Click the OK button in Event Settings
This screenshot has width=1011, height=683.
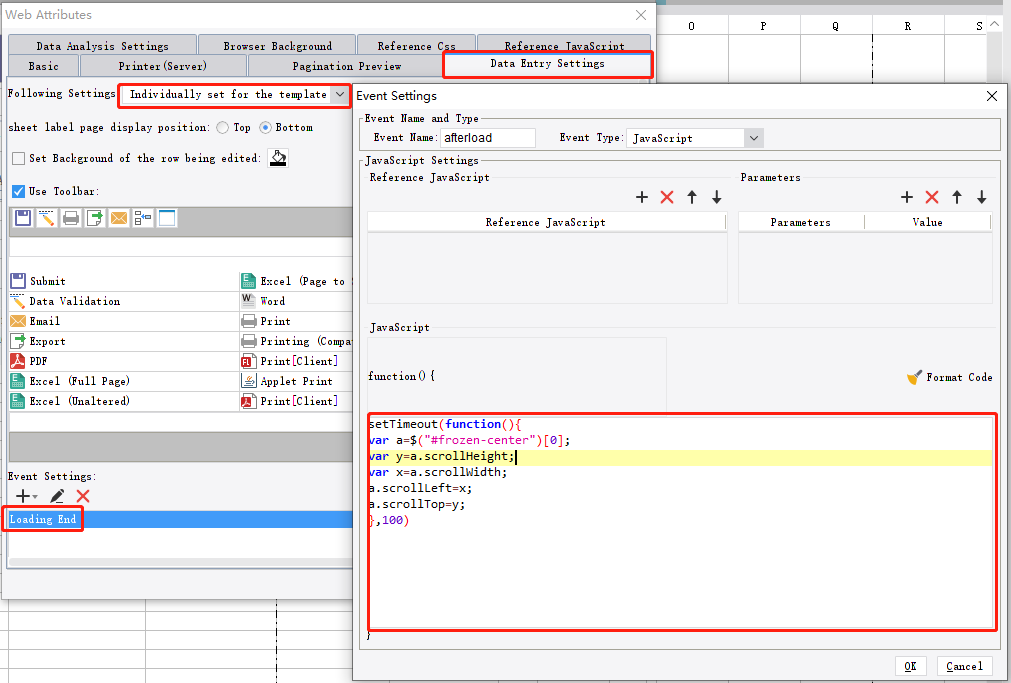tap(911, 666)
